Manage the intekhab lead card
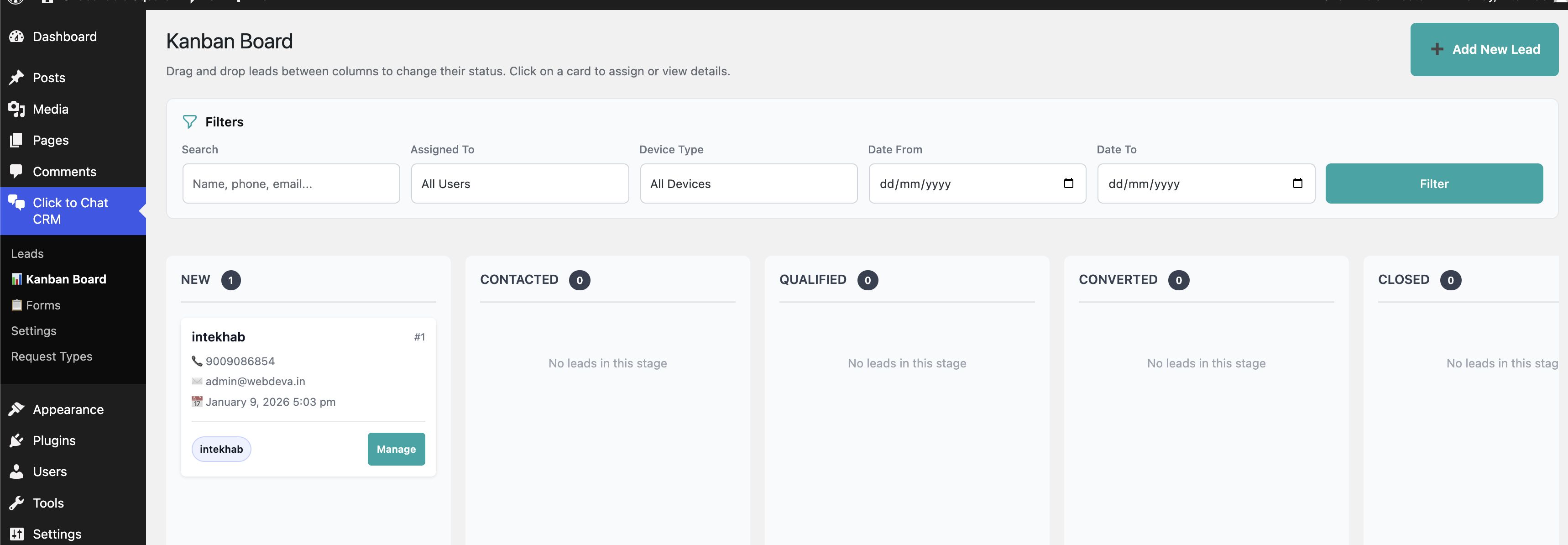Image resolution: width=1568 pixels, height=545 pixels. tap(396, 449)
